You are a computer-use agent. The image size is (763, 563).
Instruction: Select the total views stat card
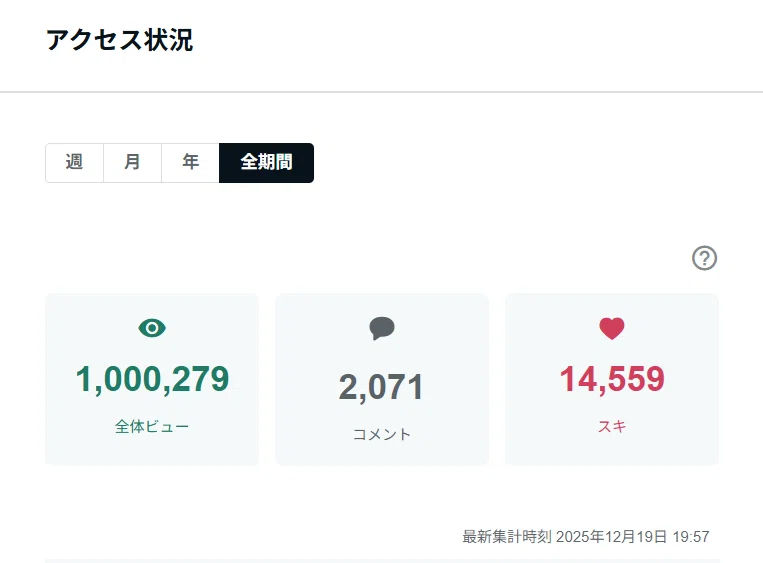152,379
